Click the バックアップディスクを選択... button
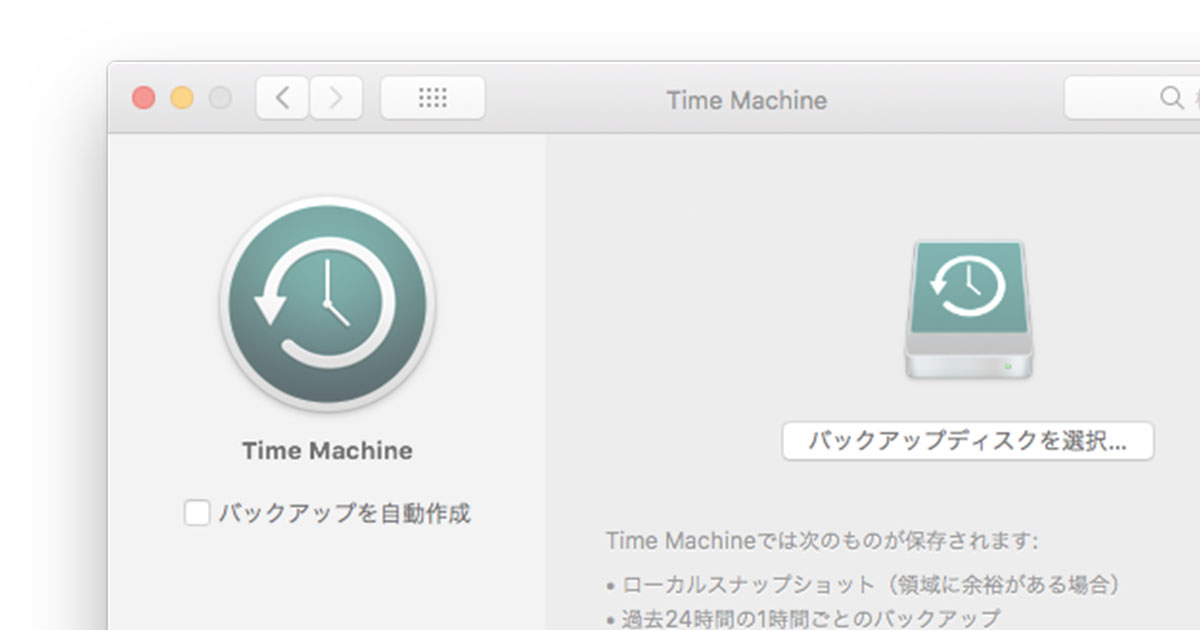The width and height of the screenshot is (1200, 630). click(x=967, y=441)
